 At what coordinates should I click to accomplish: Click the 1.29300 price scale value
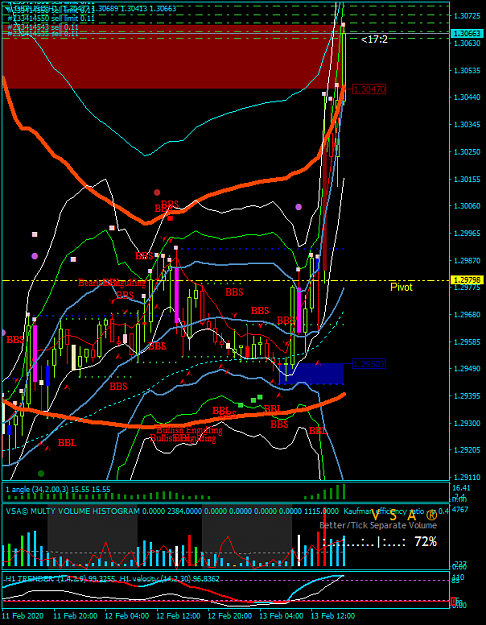(467, 423)
